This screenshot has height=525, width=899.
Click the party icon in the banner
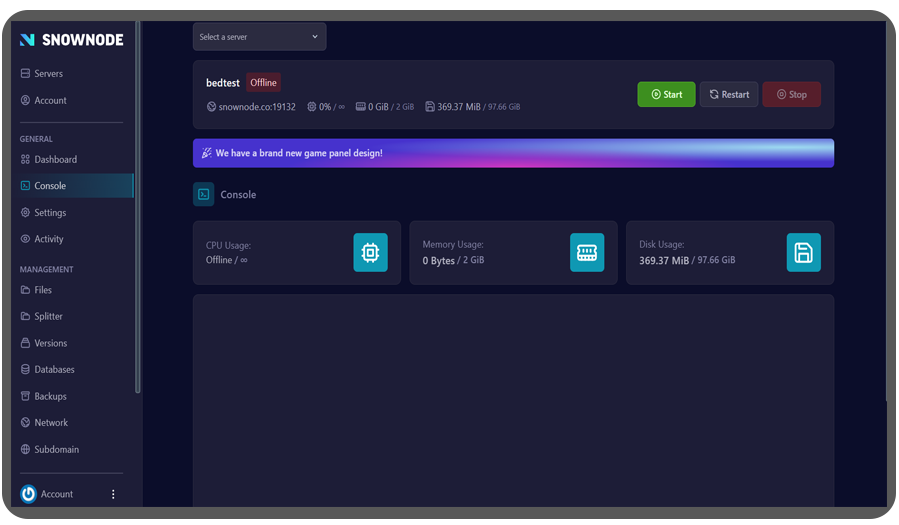pos(206,153)
